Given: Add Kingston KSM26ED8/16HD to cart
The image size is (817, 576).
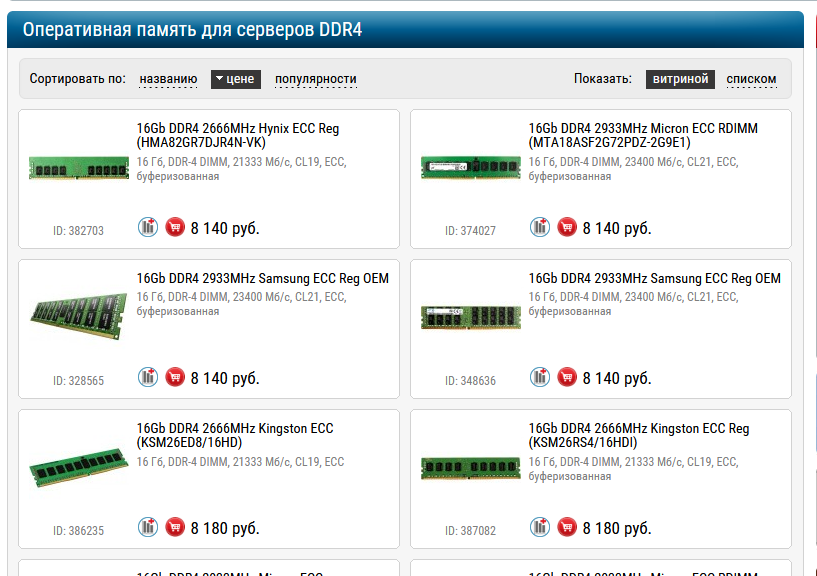Looking at the screenshot, I should 175,528.
